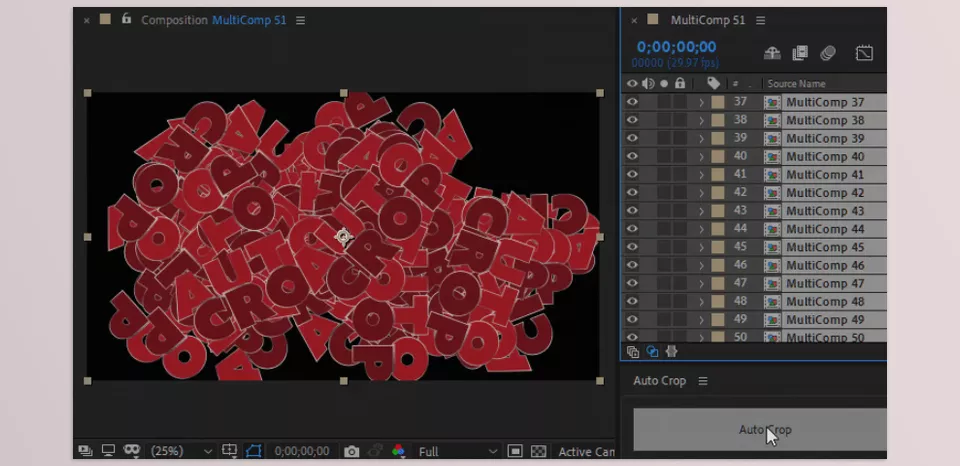Viewport: 960px width, 466px height.
Task: Expand layer 49 disclosure triangle
Action: (702, 320)
